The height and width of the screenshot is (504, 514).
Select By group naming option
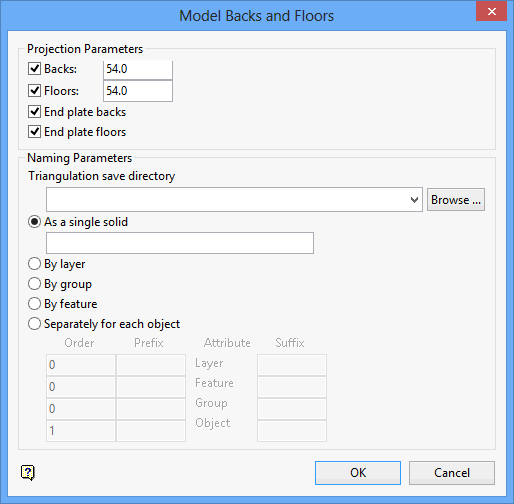click(x=35, y=284)
